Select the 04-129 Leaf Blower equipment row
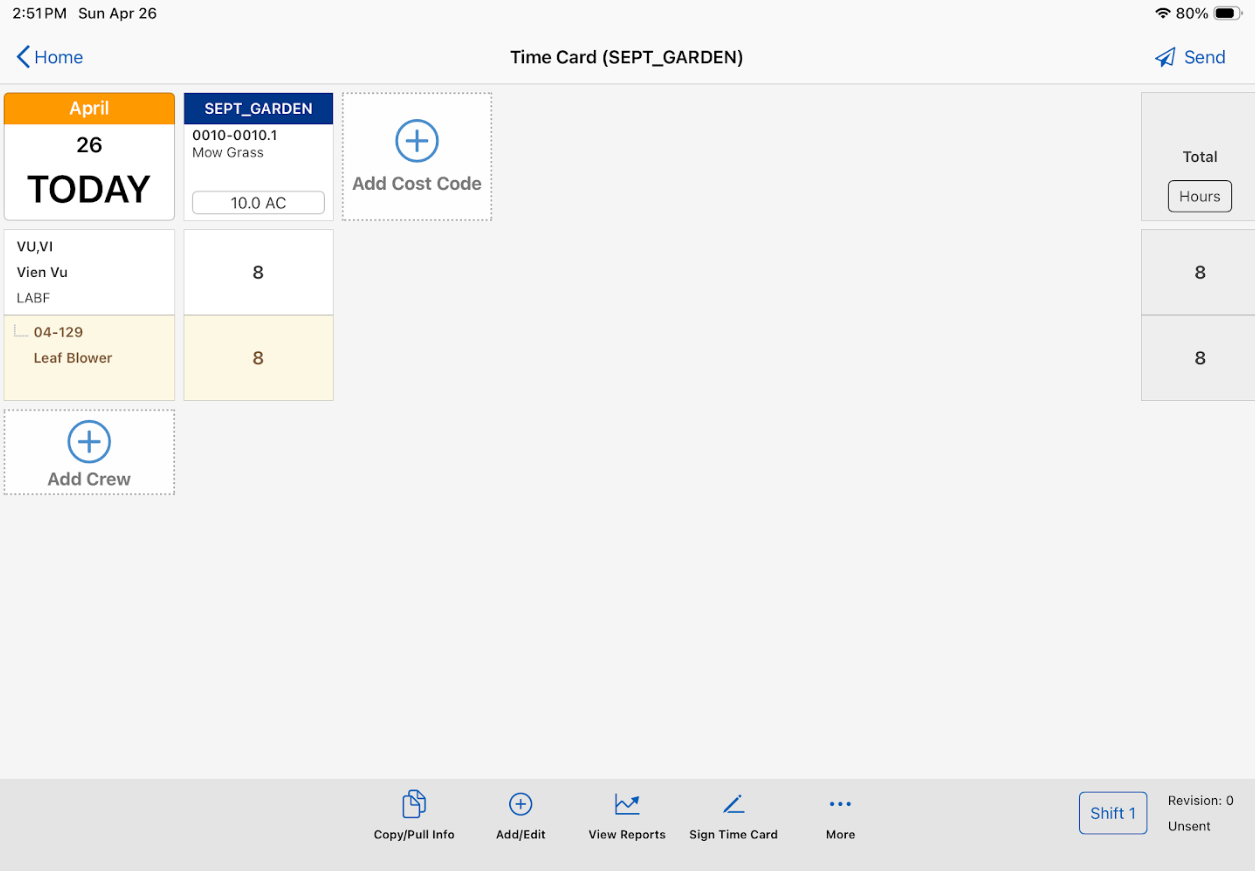The image size is (1255, 871). [89, 358]
